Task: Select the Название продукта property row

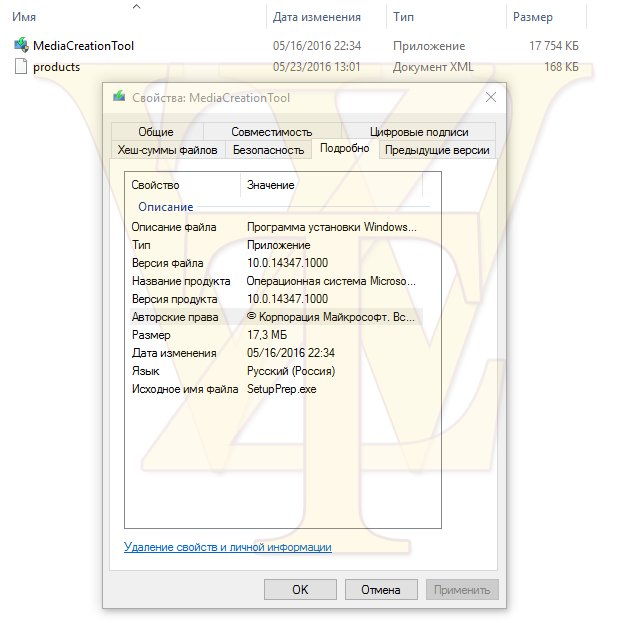Action: (276, 281)
